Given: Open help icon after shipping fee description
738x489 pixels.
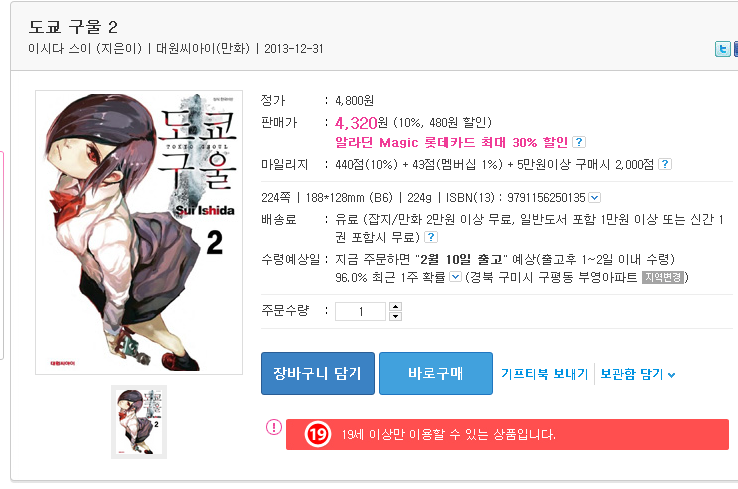Looking at the screenshot, I should (431, 237).
